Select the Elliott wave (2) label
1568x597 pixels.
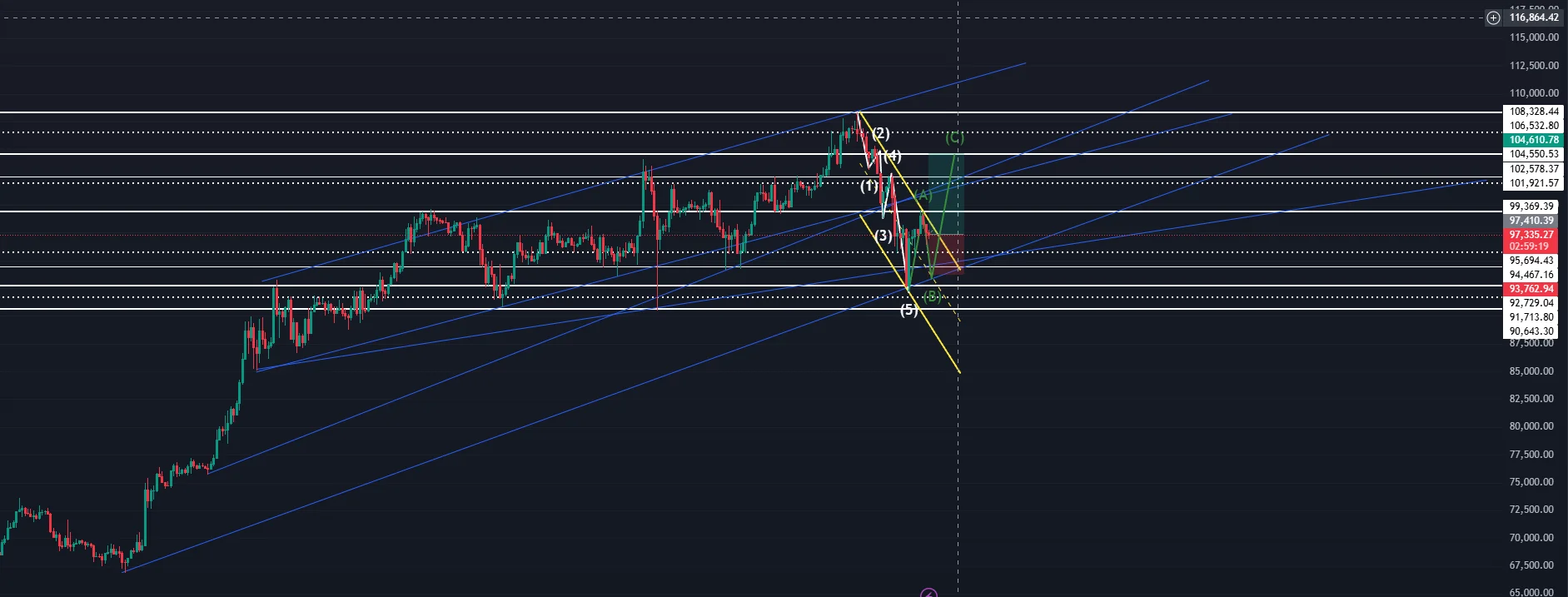pyautogui.click(x=881, y=133)
